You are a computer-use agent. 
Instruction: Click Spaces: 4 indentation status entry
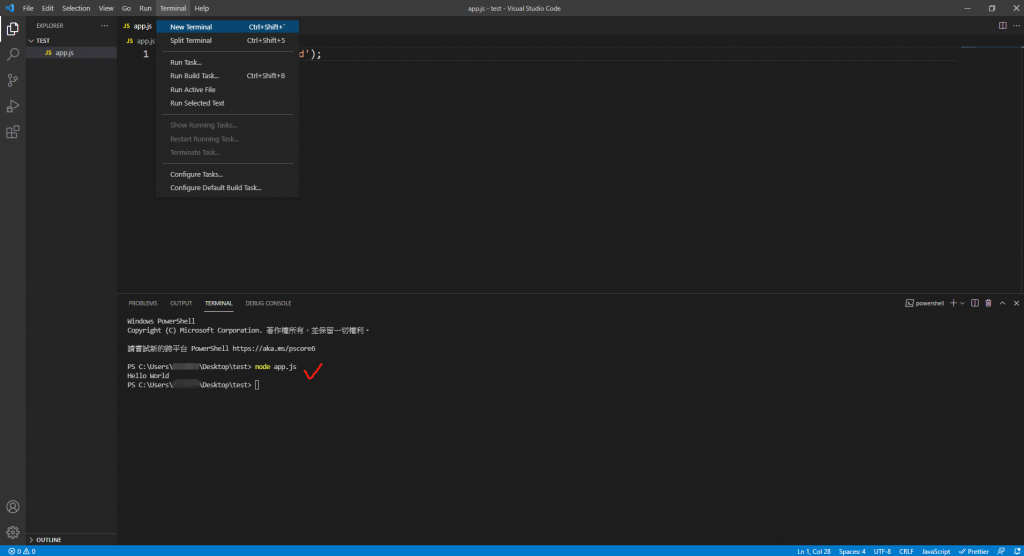(852, 551)
